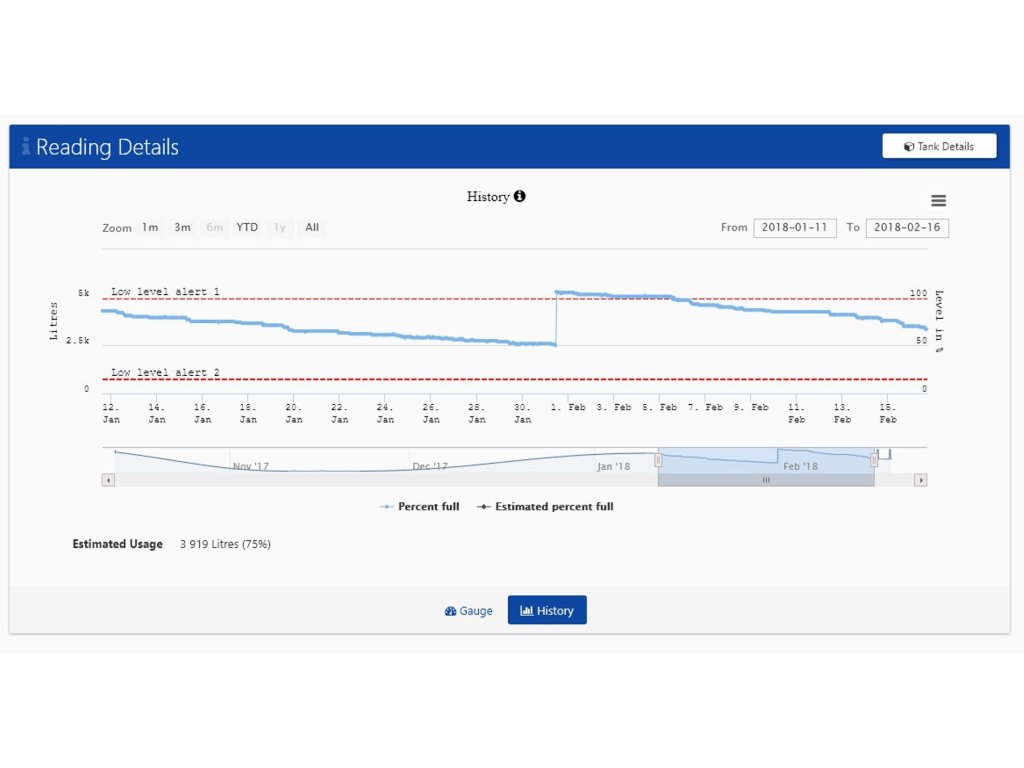Screen dimensions: 1024x768
Task: Toggle Percent full series in legend
Action: point(420,507)
